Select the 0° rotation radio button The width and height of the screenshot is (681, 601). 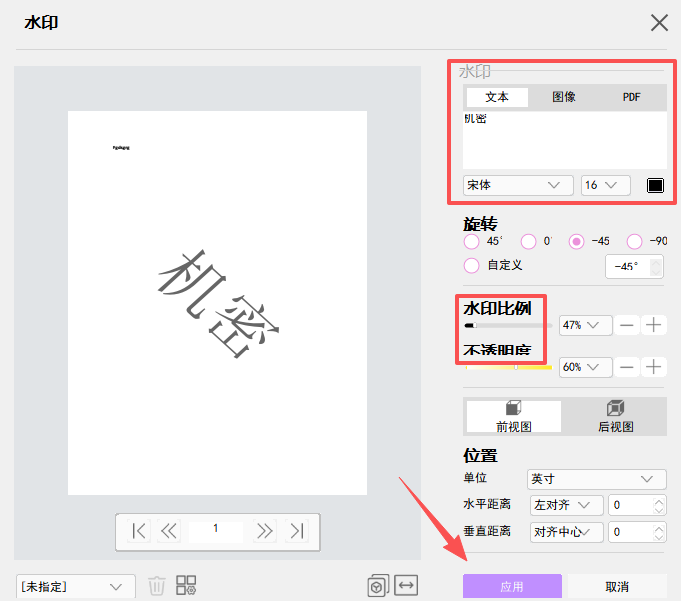point(529,241)
